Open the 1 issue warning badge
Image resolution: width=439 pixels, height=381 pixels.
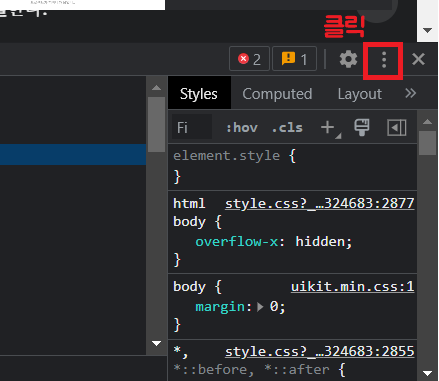294,59
